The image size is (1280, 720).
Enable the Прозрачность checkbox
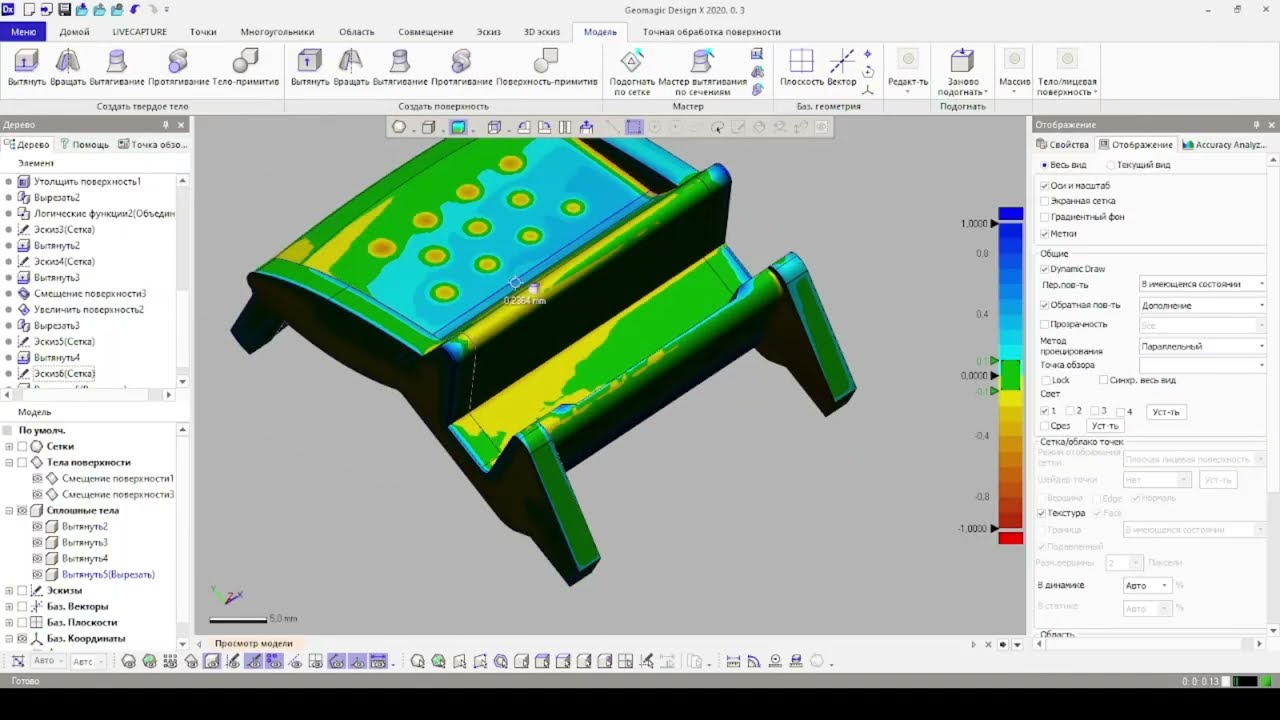[x=1045, y=324]
